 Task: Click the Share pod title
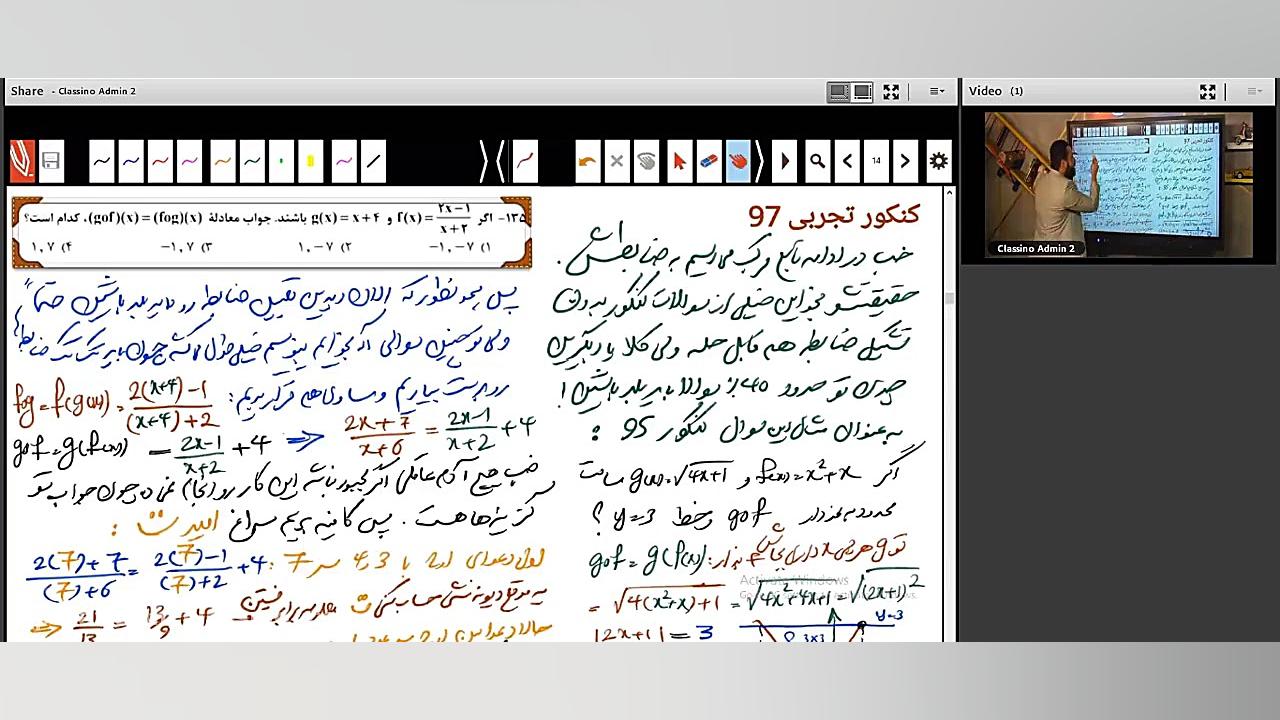[27, 91]
